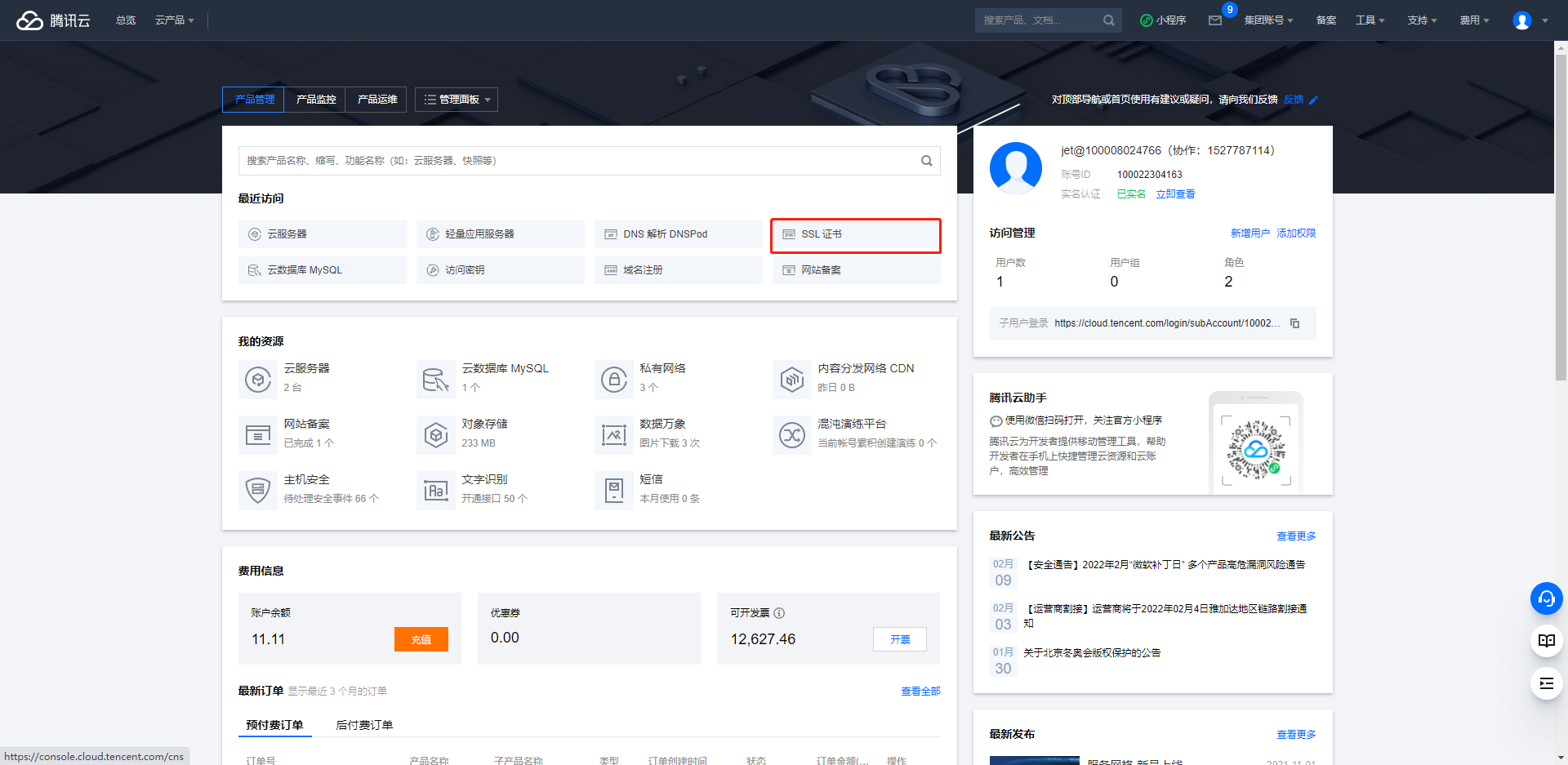Open the SSL 证书 recent shortcut
The width and height of the screenshot is (1568, 765).
tap(856, 234)
